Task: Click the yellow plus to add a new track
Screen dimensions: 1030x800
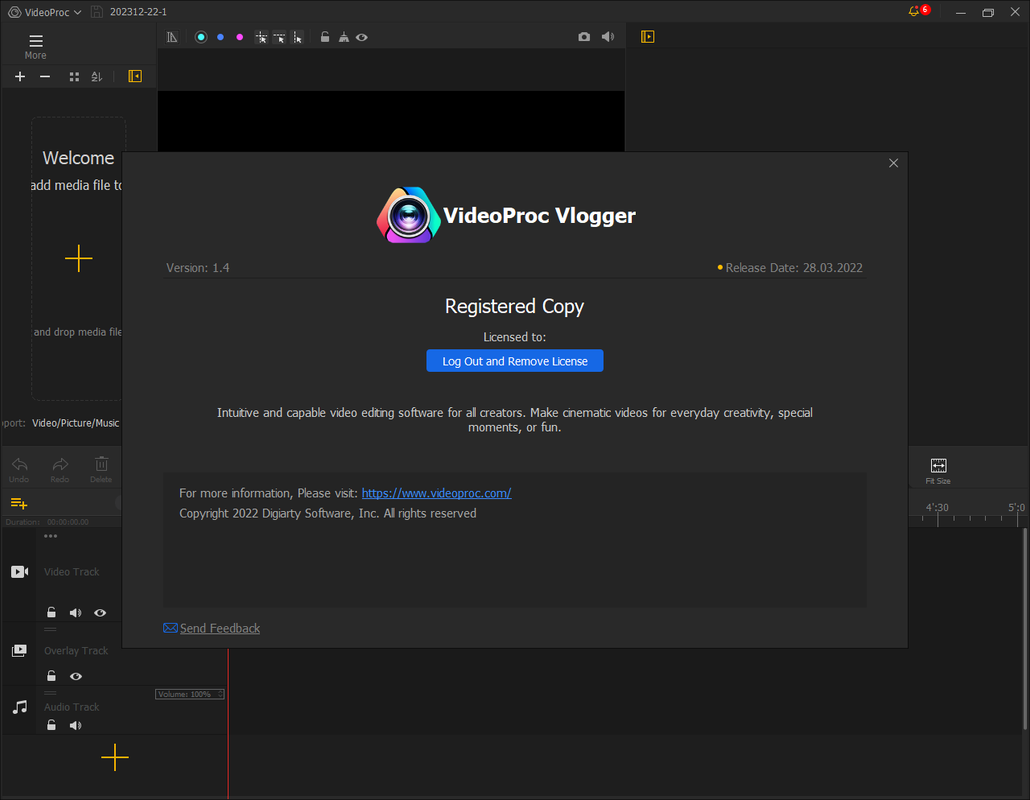Action: coord(115,757)
